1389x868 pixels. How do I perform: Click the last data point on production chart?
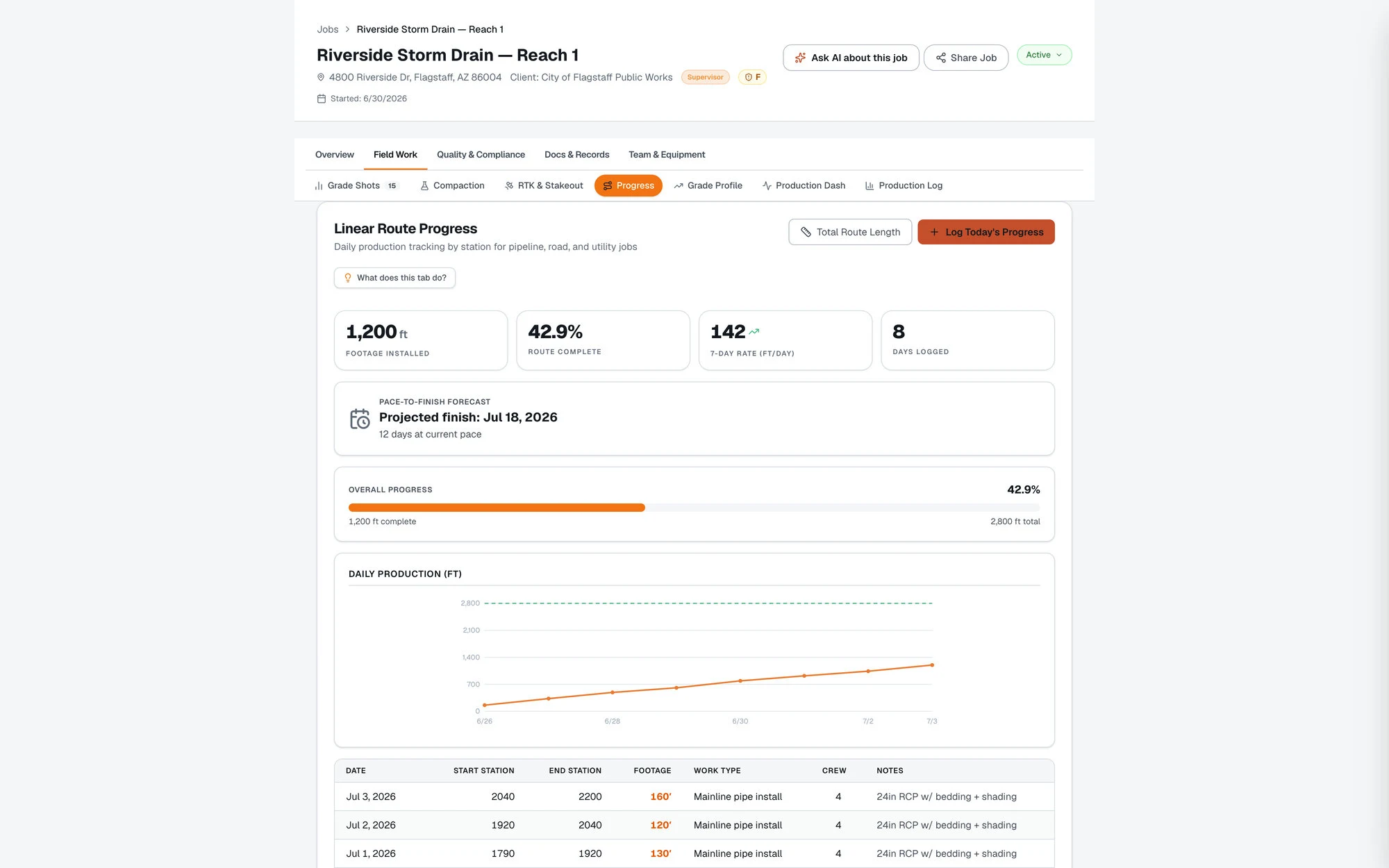(x=932, y=665)
